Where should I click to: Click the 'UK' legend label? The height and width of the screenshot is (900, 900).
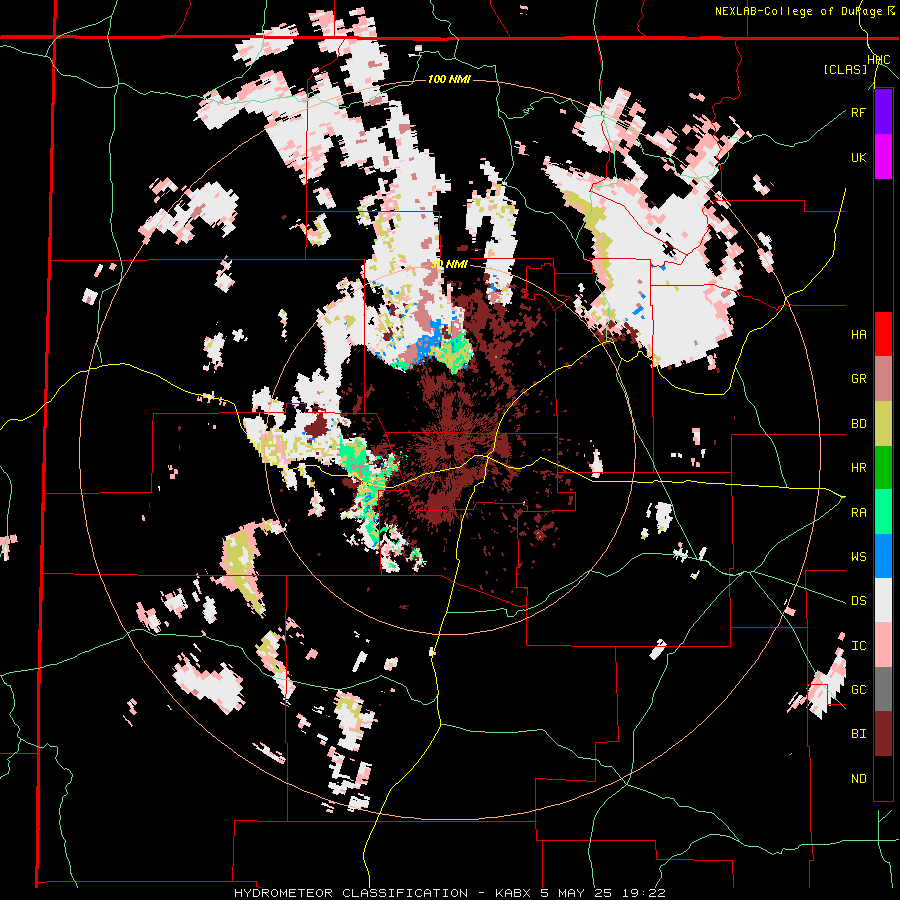858,158
